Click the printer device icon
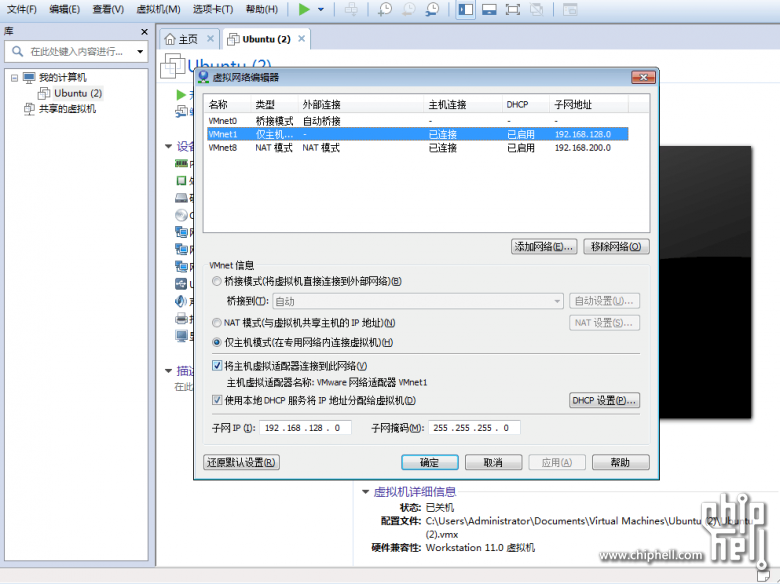The width and height of the screenshot is (780, 584). [x=181, y=318]
